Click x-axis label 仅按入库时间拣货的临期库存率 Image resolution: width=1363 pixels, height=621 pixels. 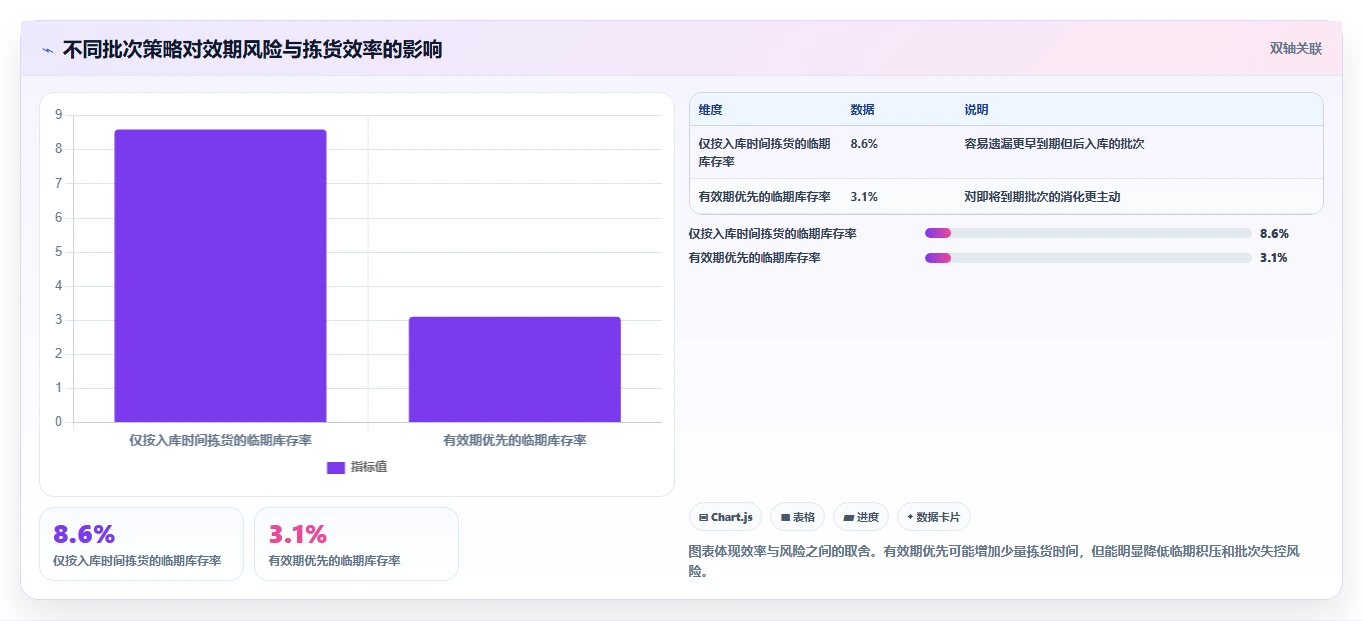click(220, 440)
